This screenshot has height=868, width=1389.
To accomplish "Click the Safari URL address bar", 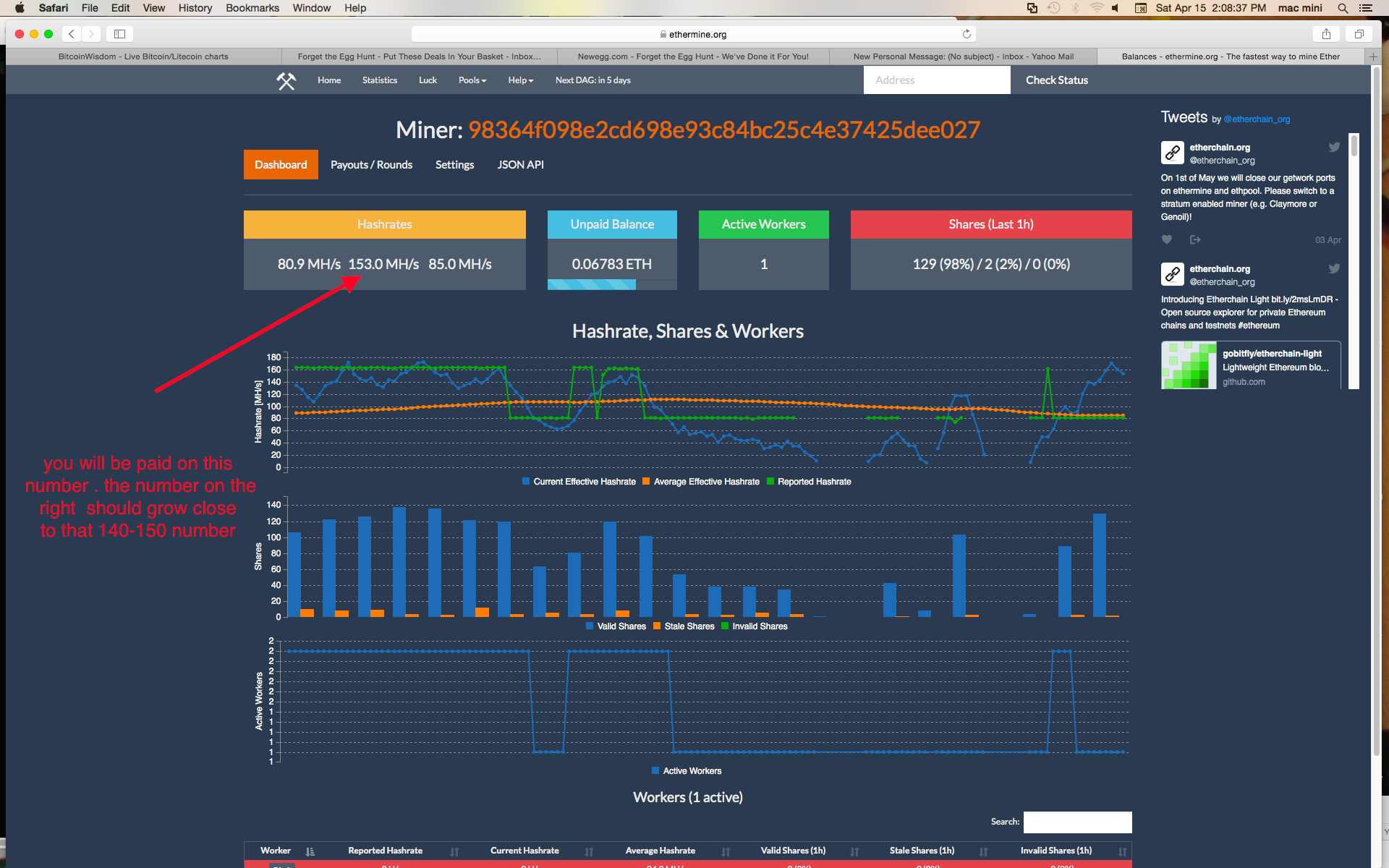I will [693, 34].
